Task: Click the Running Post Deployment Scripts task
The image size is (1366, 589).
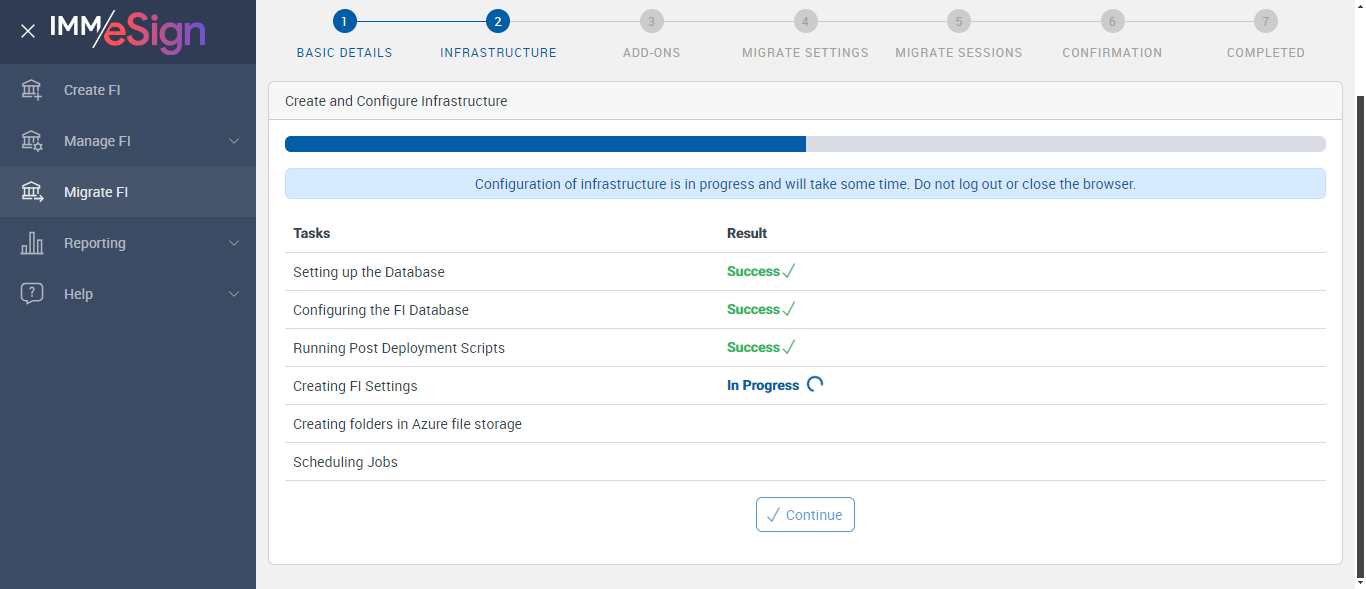Action: coord(399,348)
